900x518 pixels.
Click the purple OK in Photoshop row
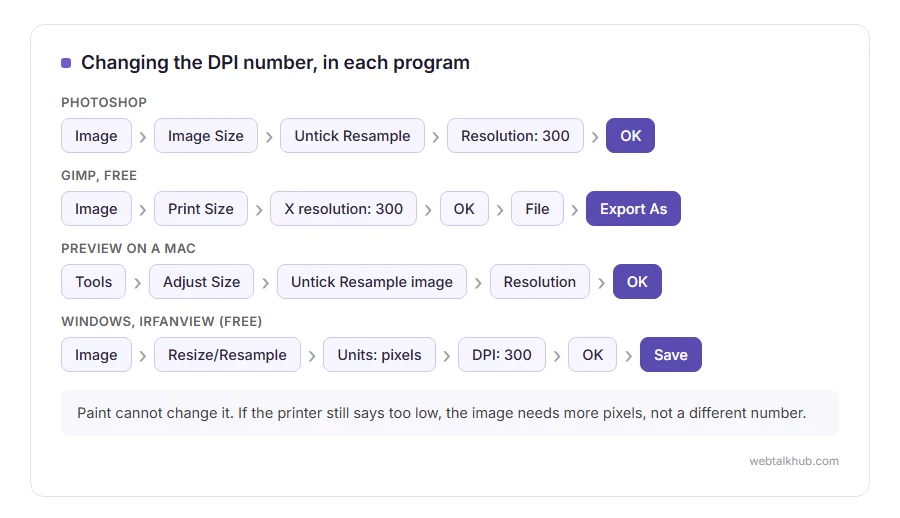pyautogui.click(x=630, y=136)
